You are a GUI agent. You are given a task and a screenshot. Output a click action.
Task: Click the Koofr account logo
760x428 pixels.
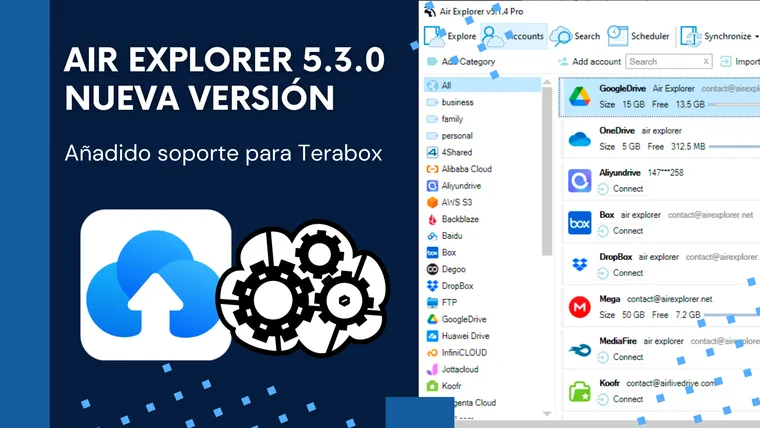pyautogui.click(x=580, y=391)
